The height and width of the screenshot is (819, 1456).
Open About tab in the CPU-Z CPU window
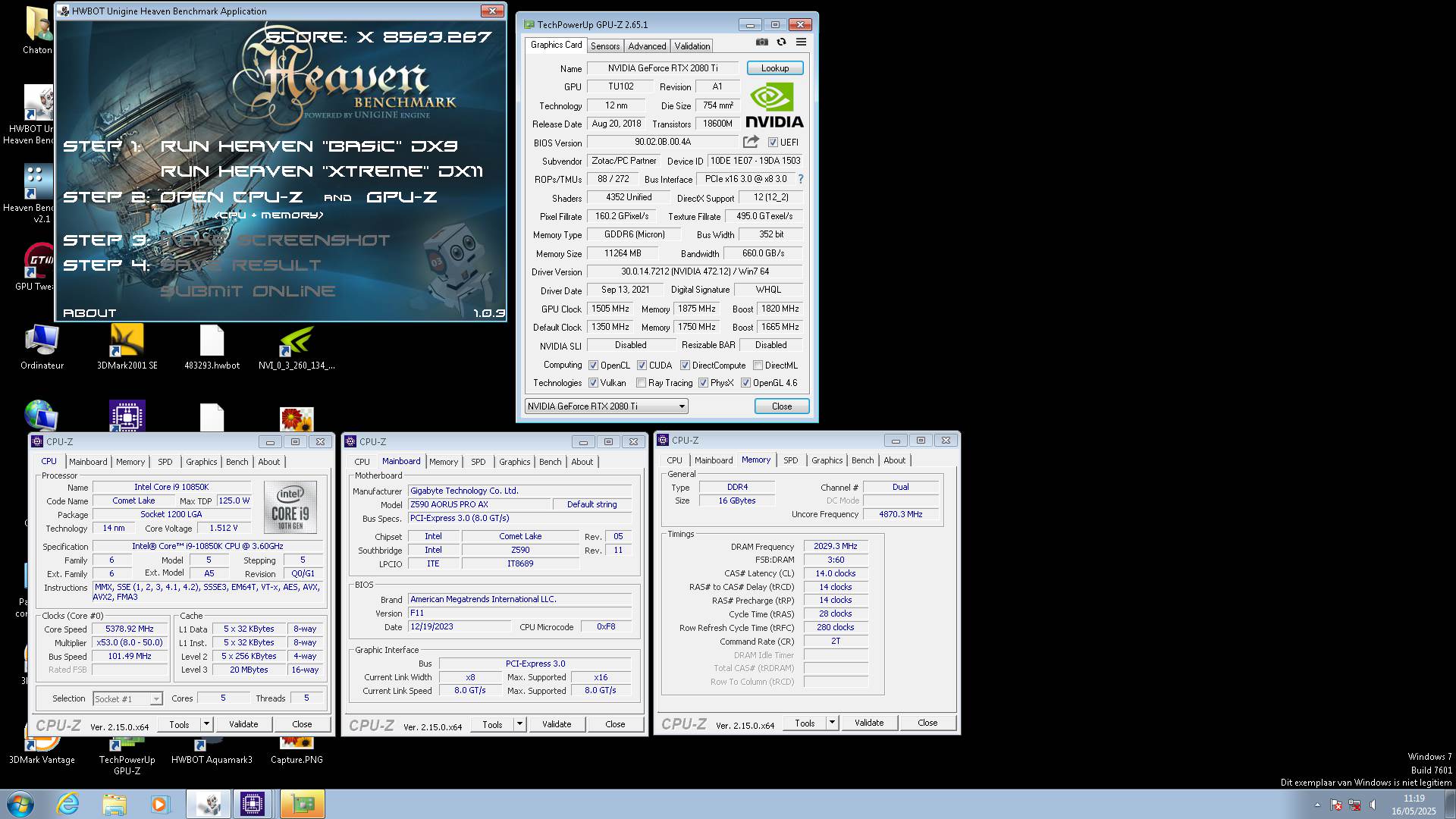tap(269, 462)
